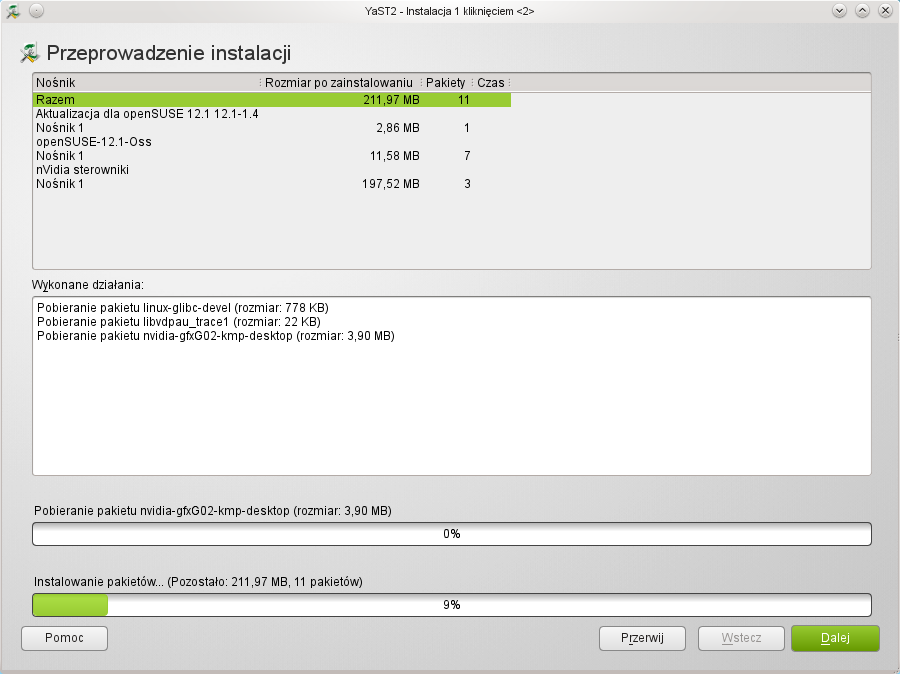Select Aktualizacja dla openSUSE 12.1 row
This screenshot has height=674, width=900.
coord(272,114)
